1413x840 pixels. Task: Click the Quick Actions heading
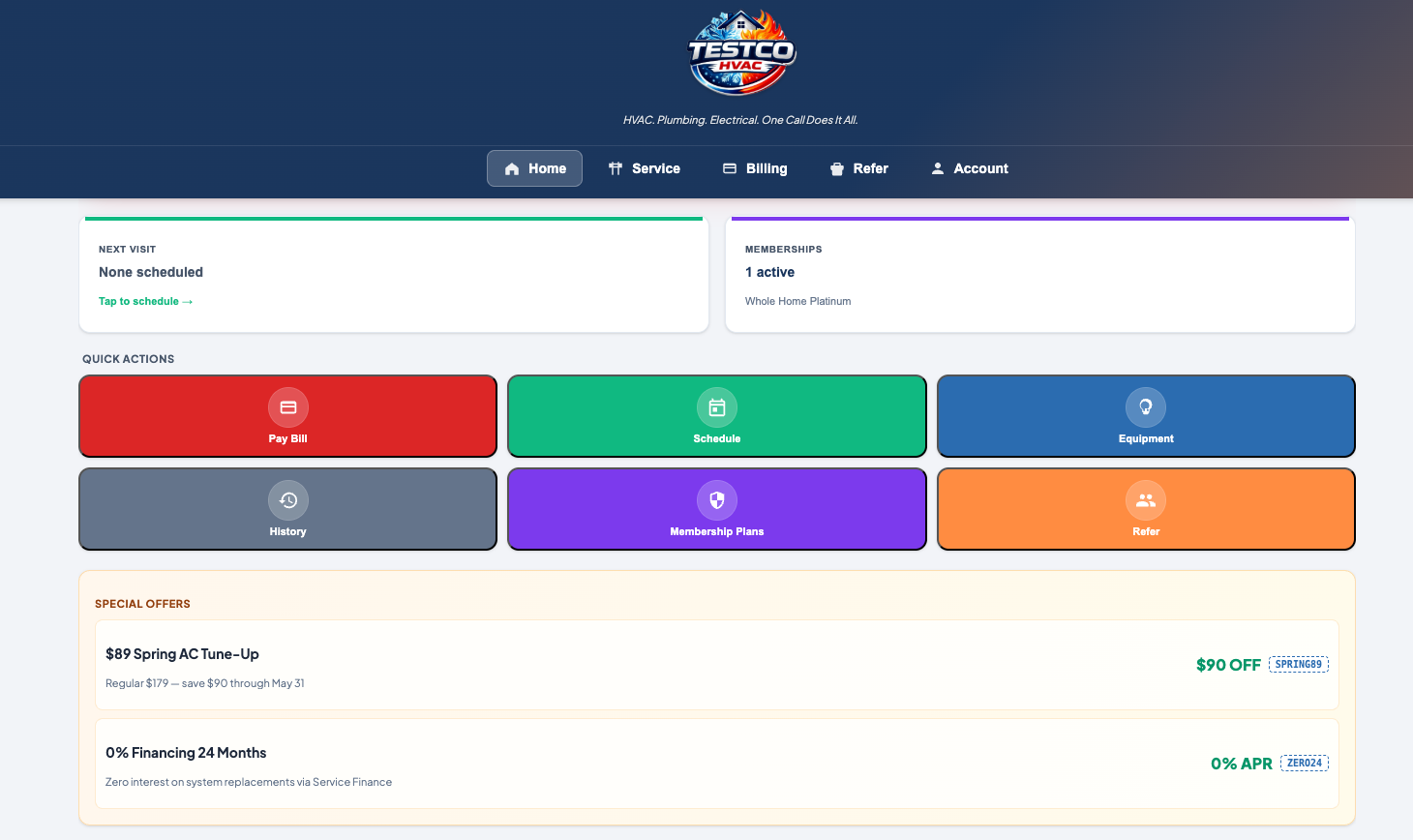[x=129, y=359]
